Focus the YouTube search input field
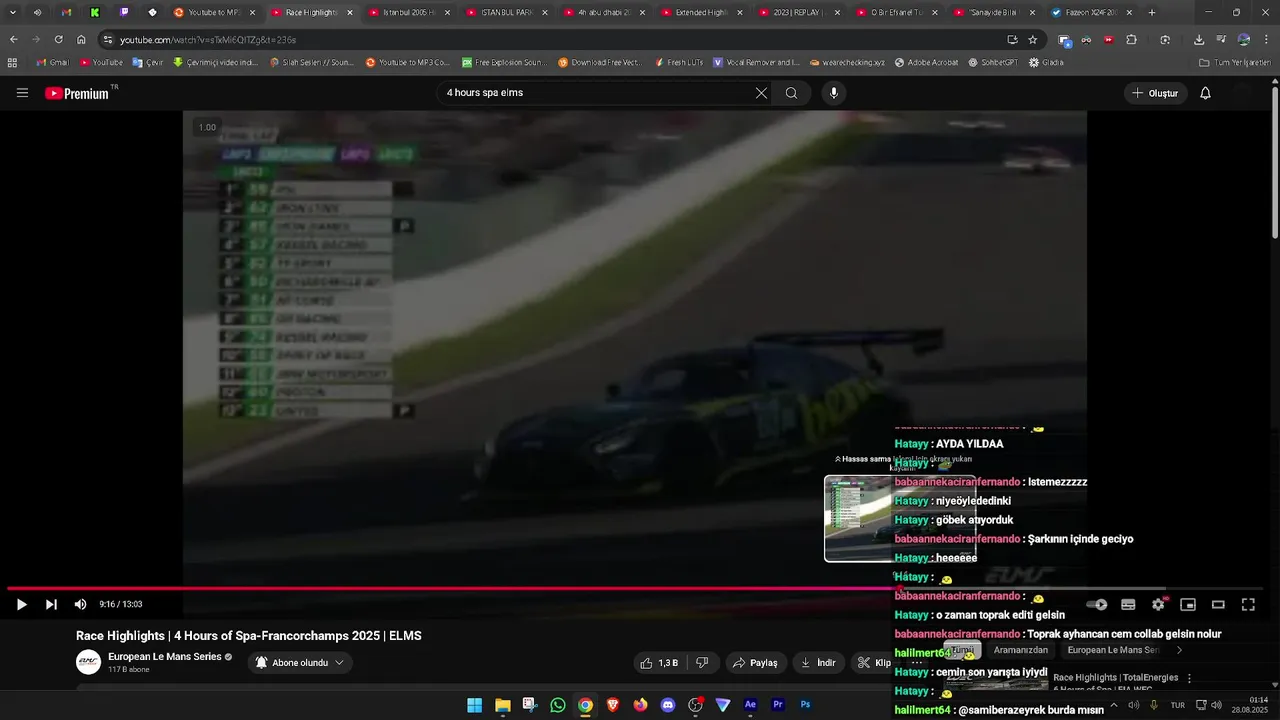 597,93
